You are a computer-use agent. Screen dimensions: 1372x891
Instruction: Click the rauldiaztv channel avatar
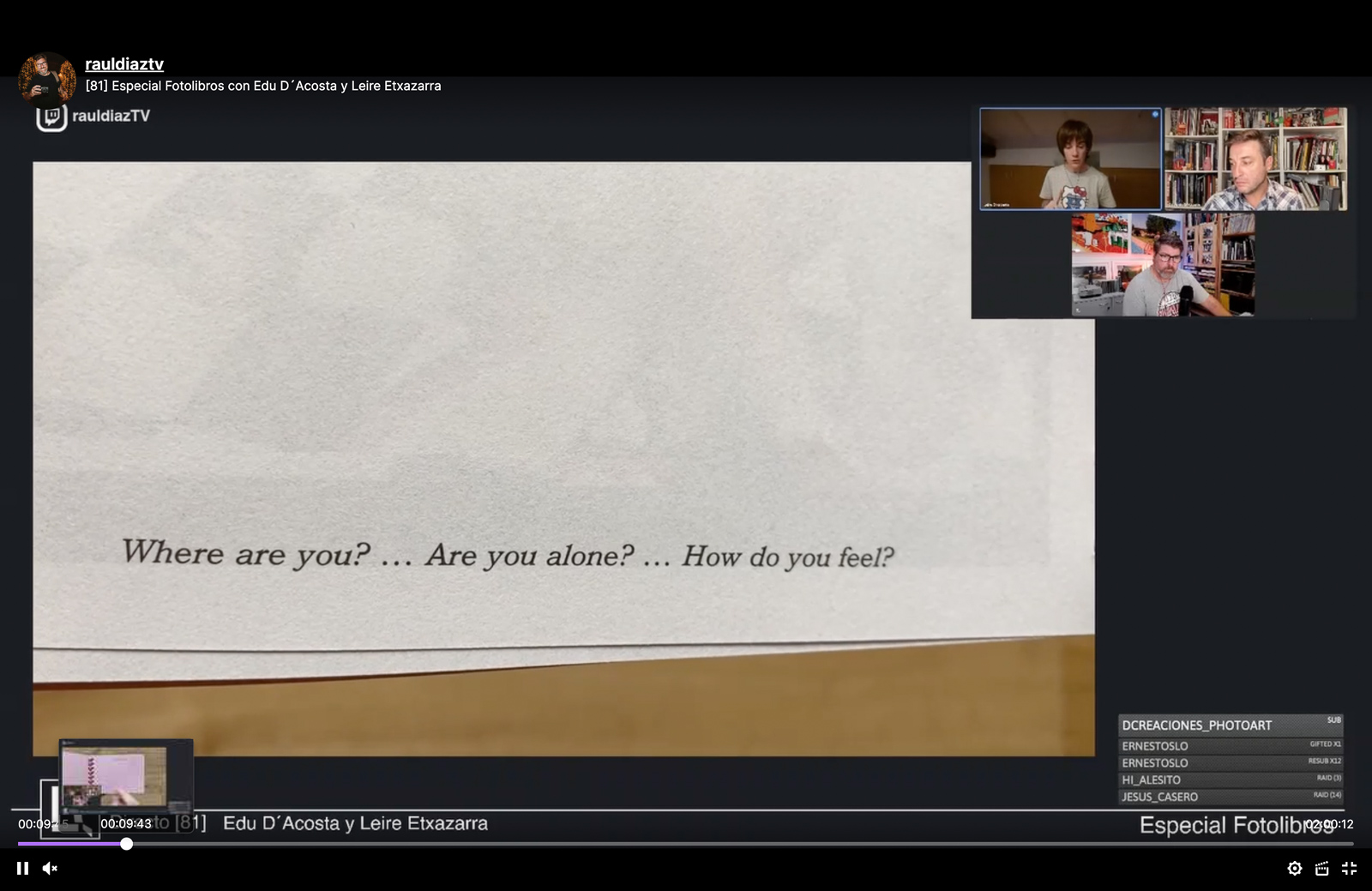46,79
